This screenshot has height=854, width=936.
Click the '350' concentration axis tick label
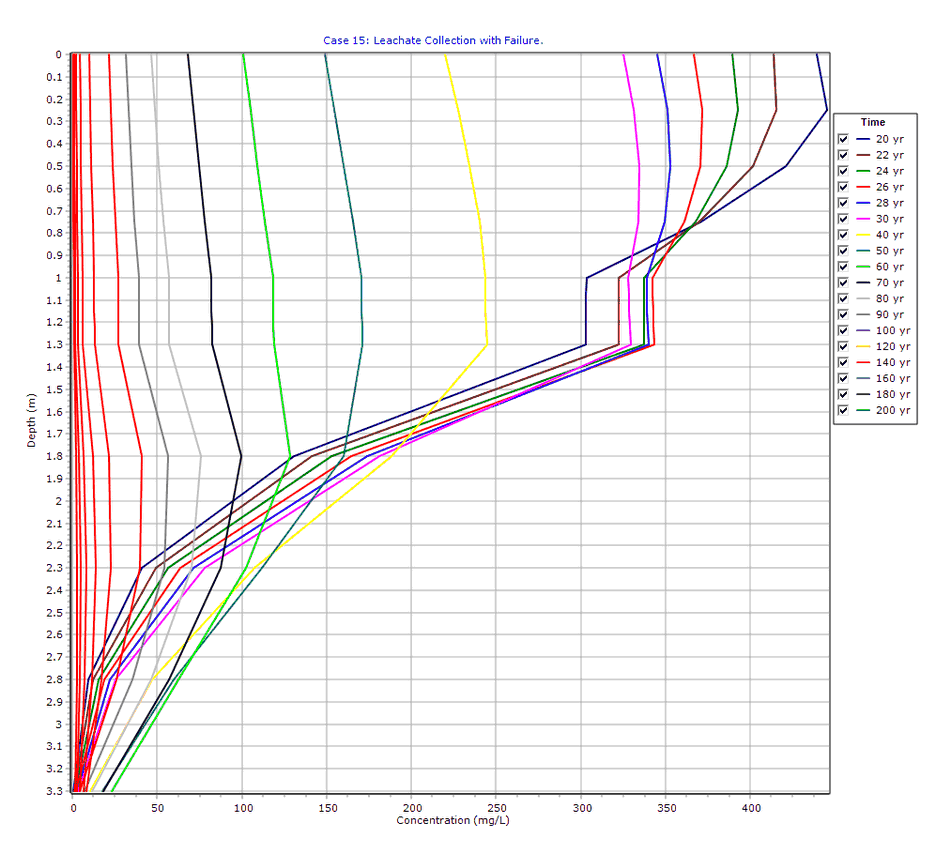coord(667,808)
